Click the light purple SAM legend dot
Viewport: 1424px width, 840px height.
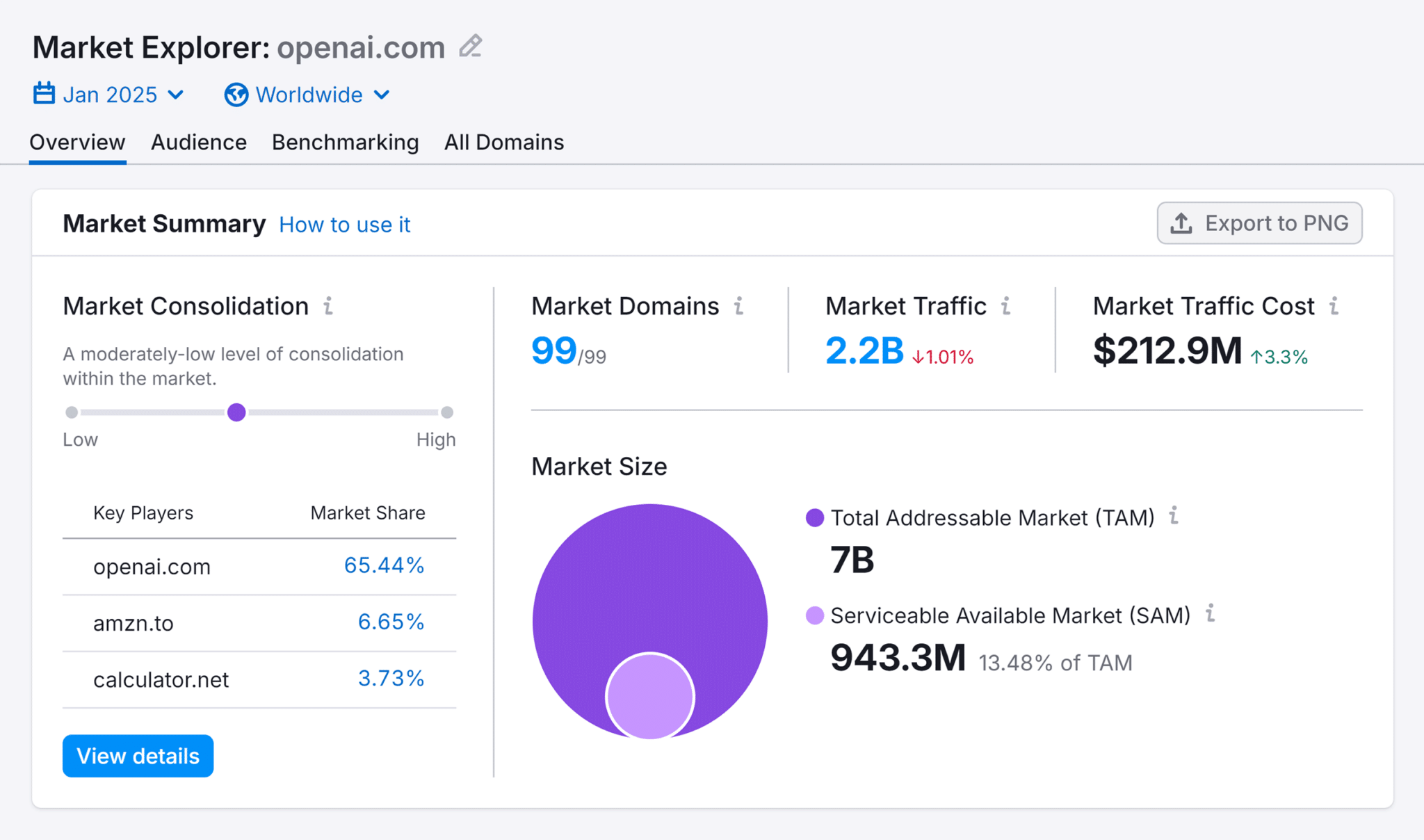[x=814, y=615]
